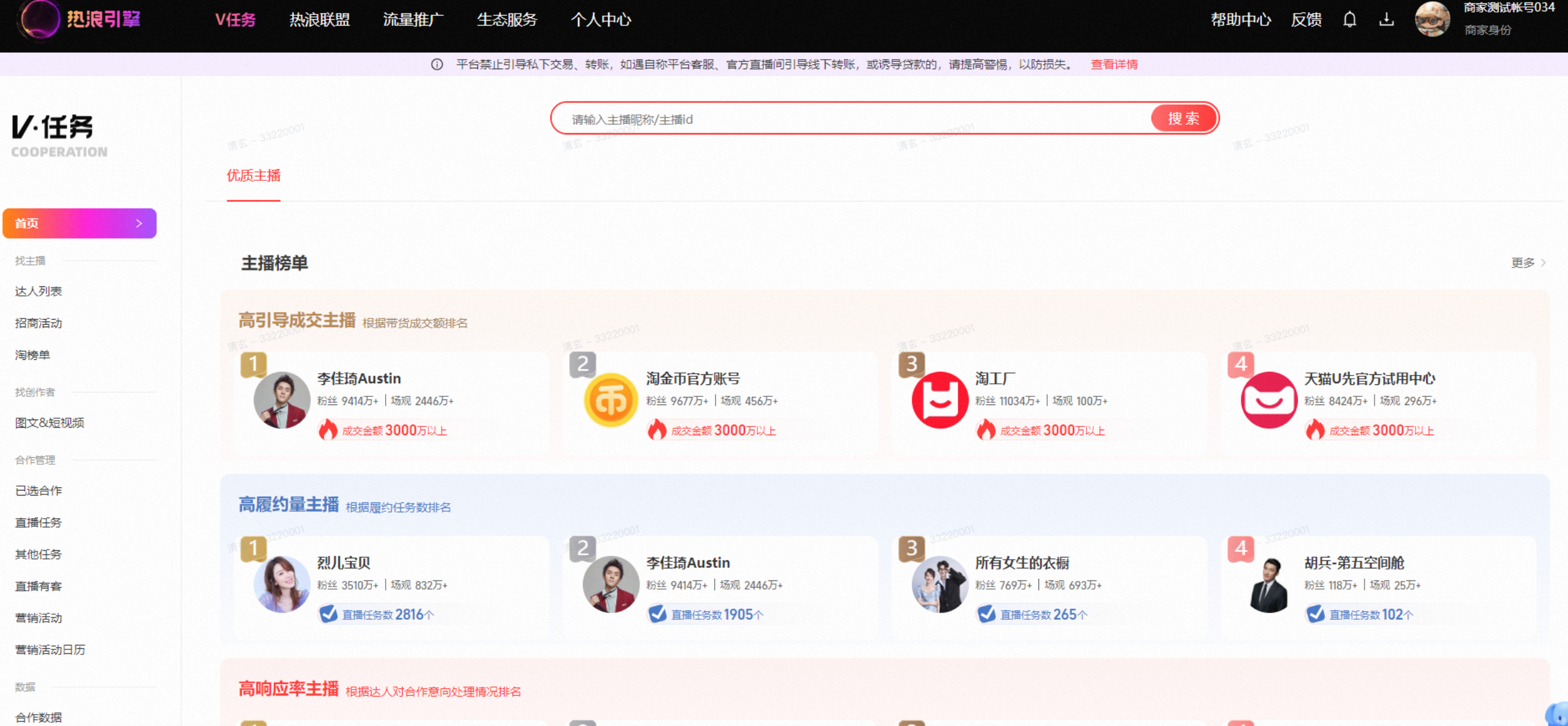The image size is (1568, 726).
Task: Open 招商活动 in sidebar
Action: (x=38, y=323)
